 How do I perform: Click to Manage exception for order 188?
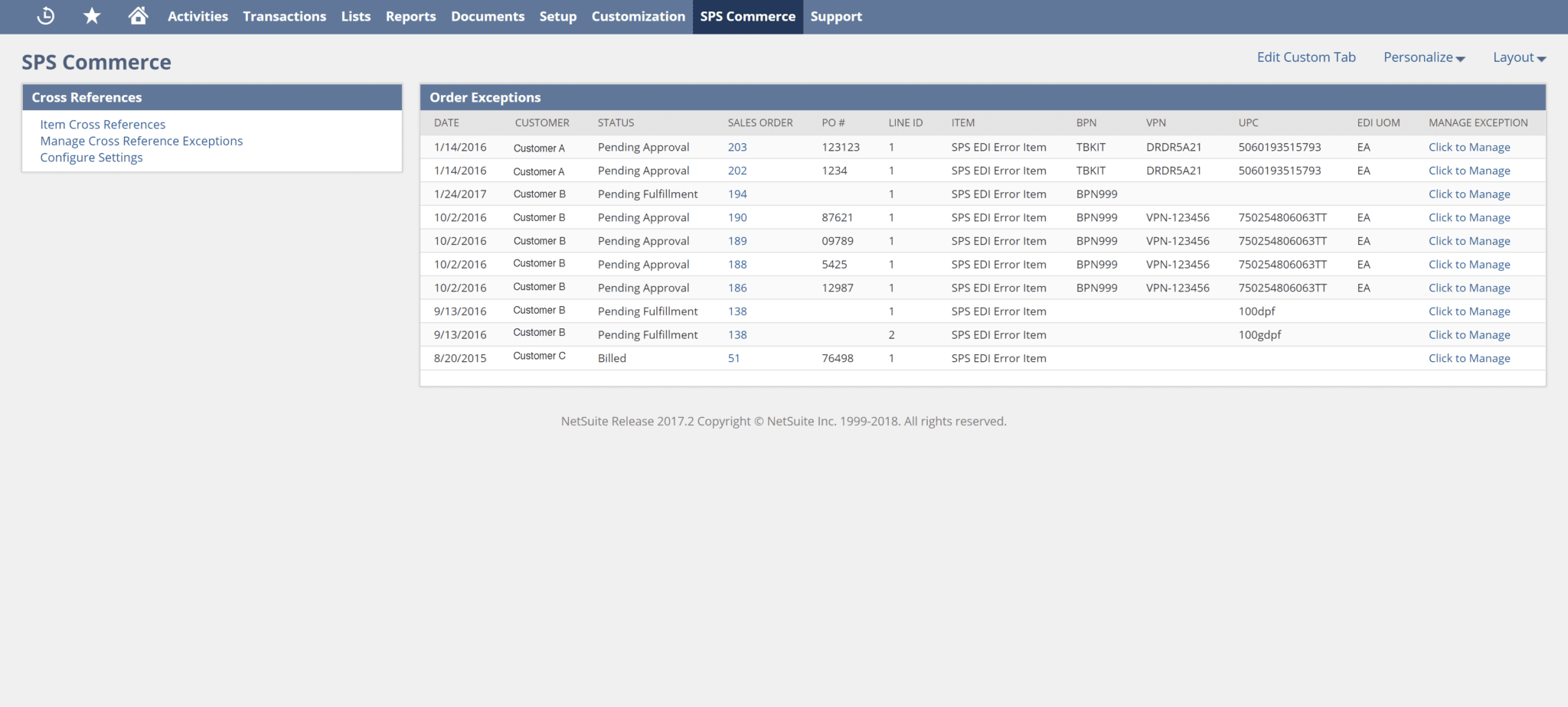click(x=1469, y=264)
